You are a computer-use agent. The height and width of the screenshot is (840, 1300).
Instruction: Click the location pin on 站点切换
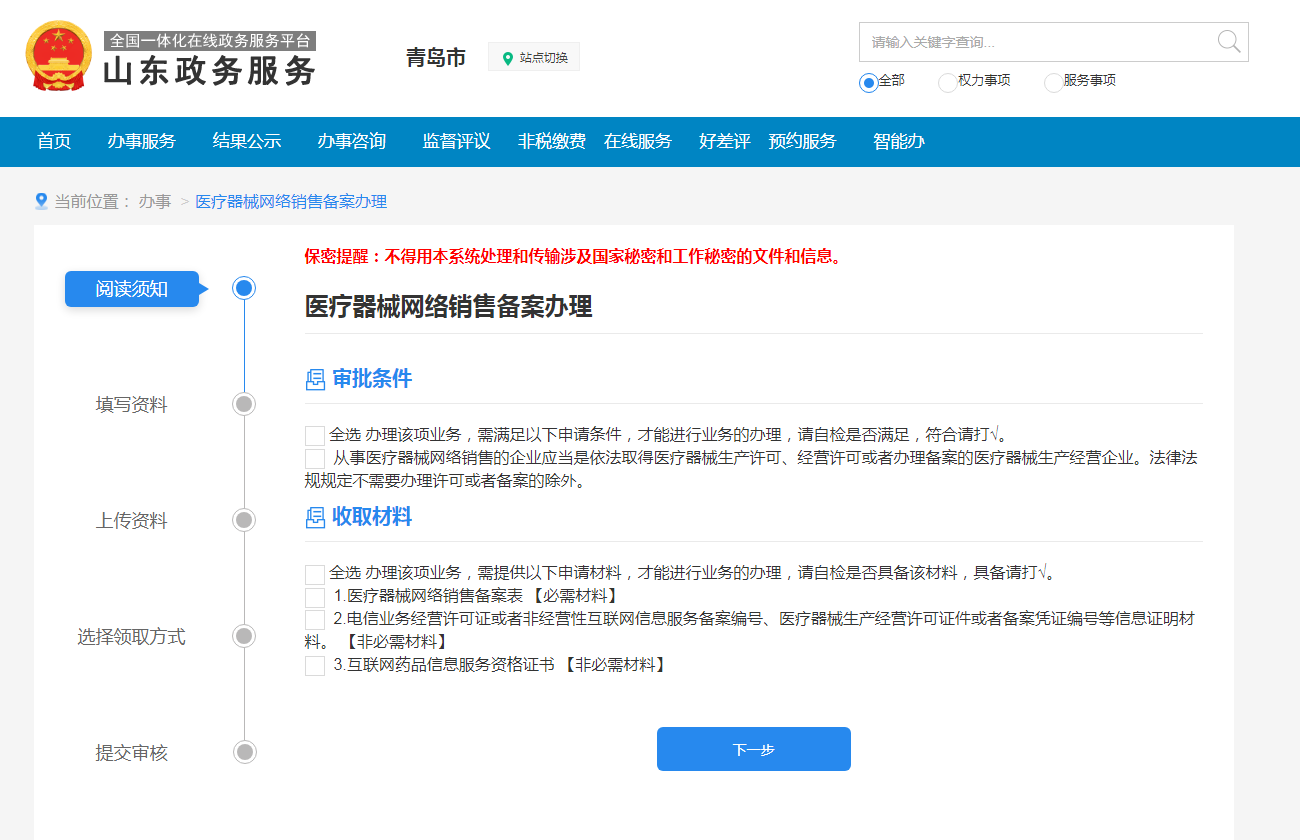click(504, 56)
